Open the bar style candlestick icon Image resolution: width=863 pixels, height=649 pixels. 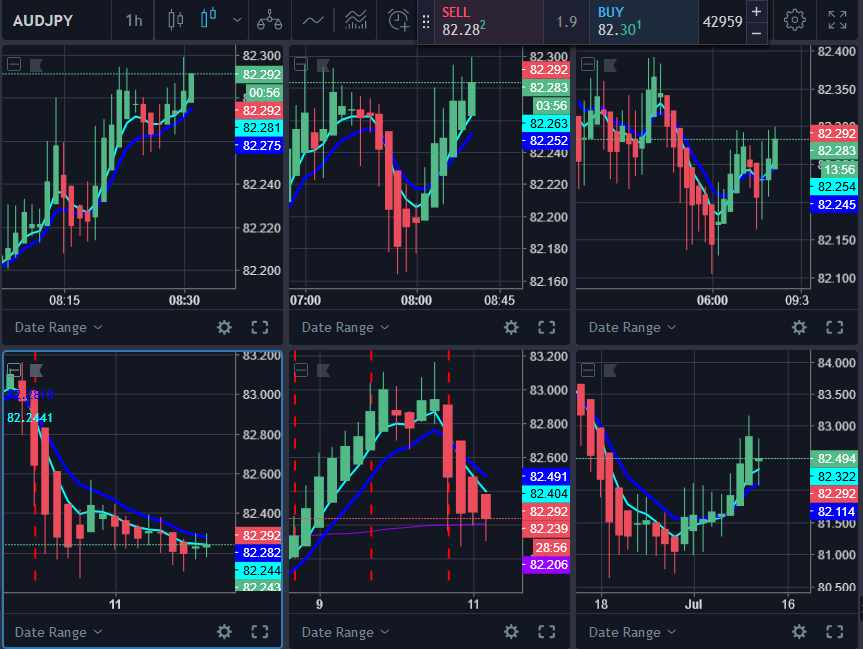[176, 20]
